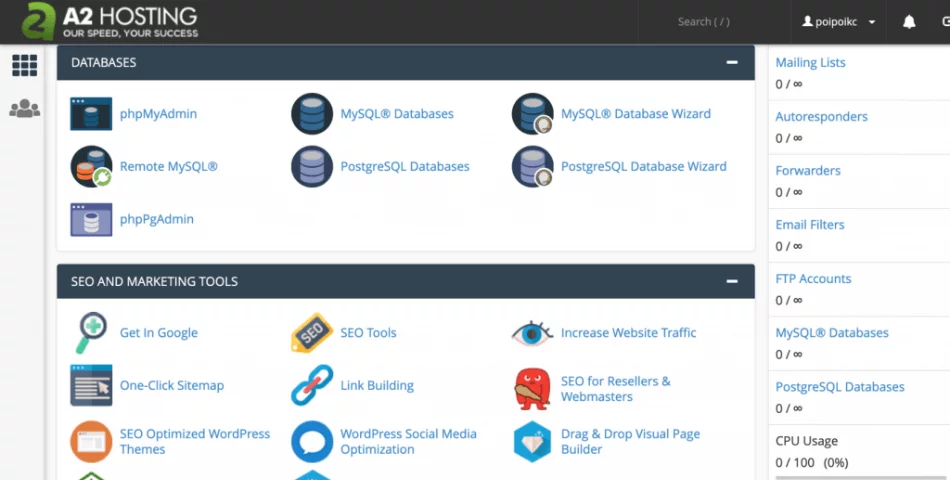
Task: Click the CPU Usage progress bar
Action: pyautogui.click(x=863, y=478)
